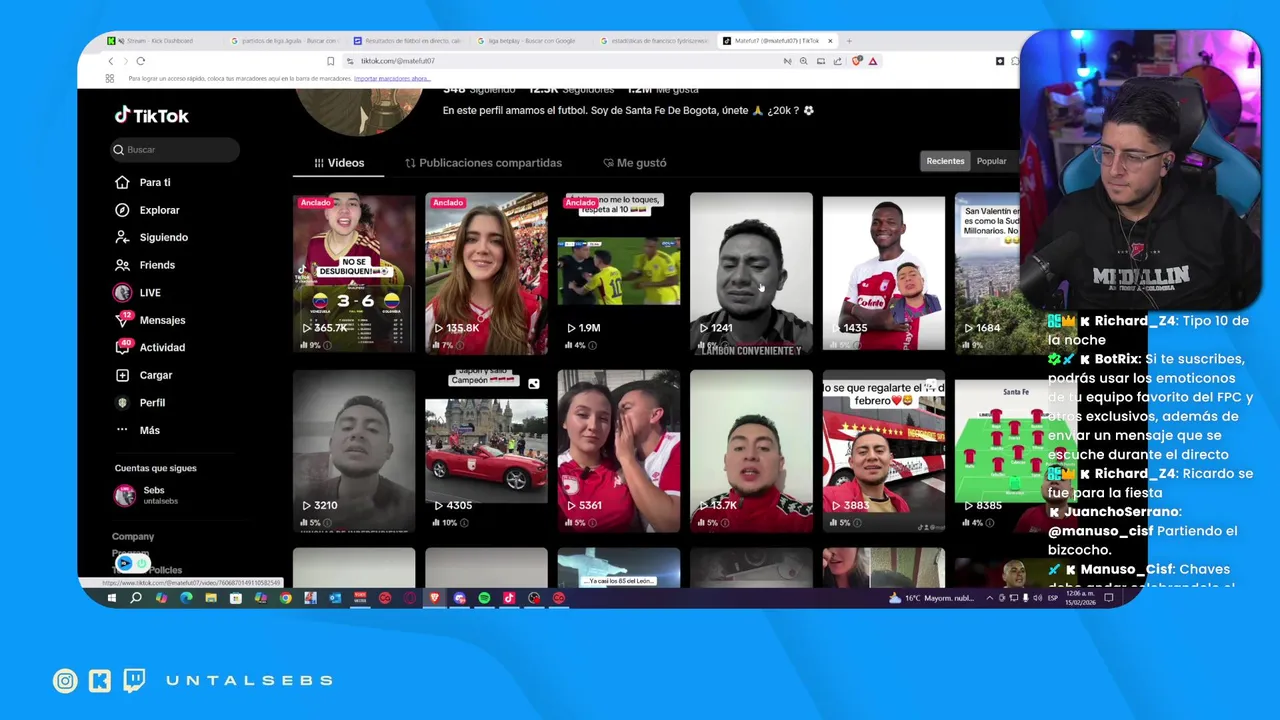Image resolution: width=1280 pixels, height=720 pixels.
Task: Open Kick icon in stream overlay
Action: coord(99,681)
